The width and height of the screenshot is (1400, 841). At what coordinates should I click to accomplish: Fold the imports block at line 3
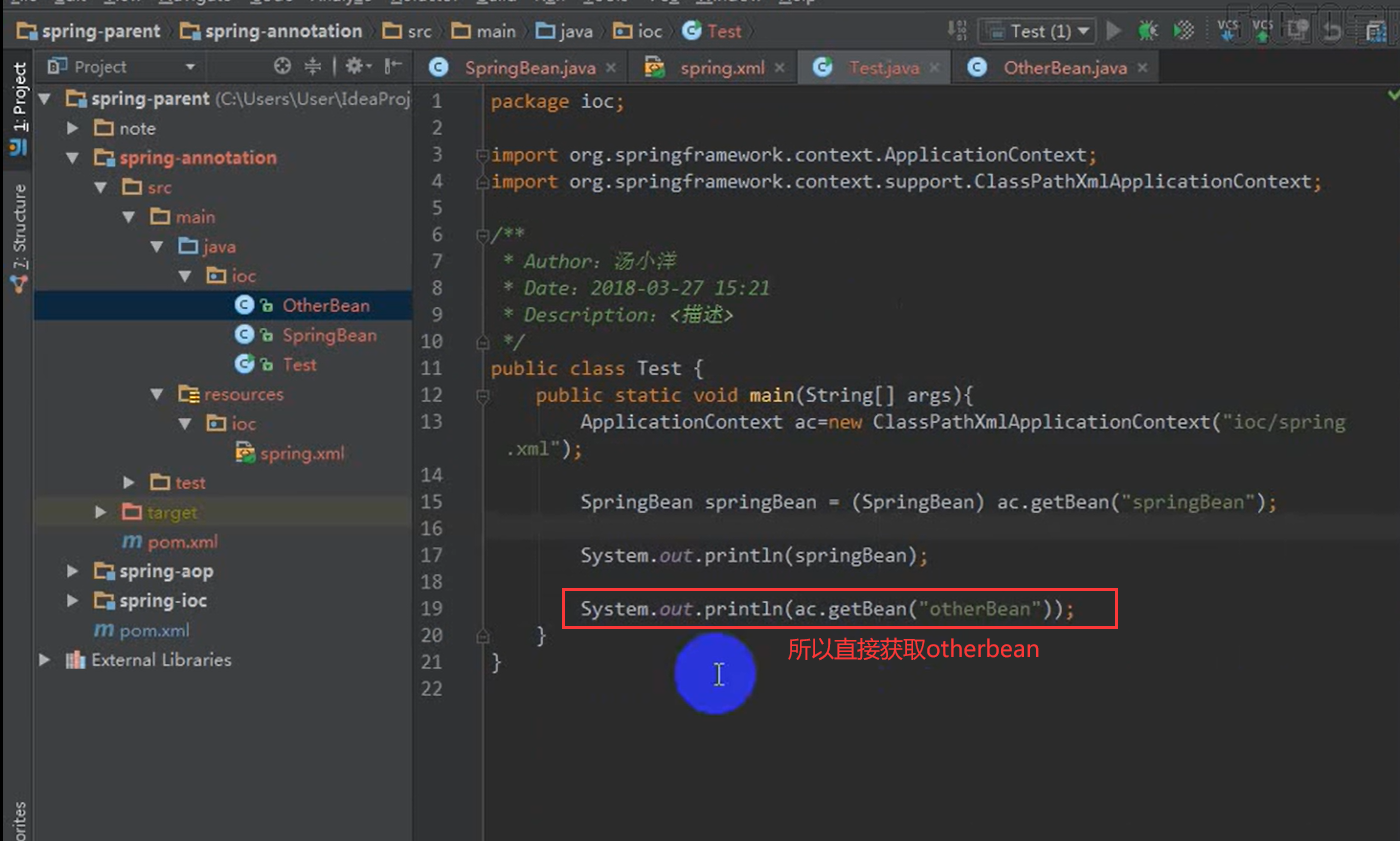pyautogui.click(x=483, y=155)
